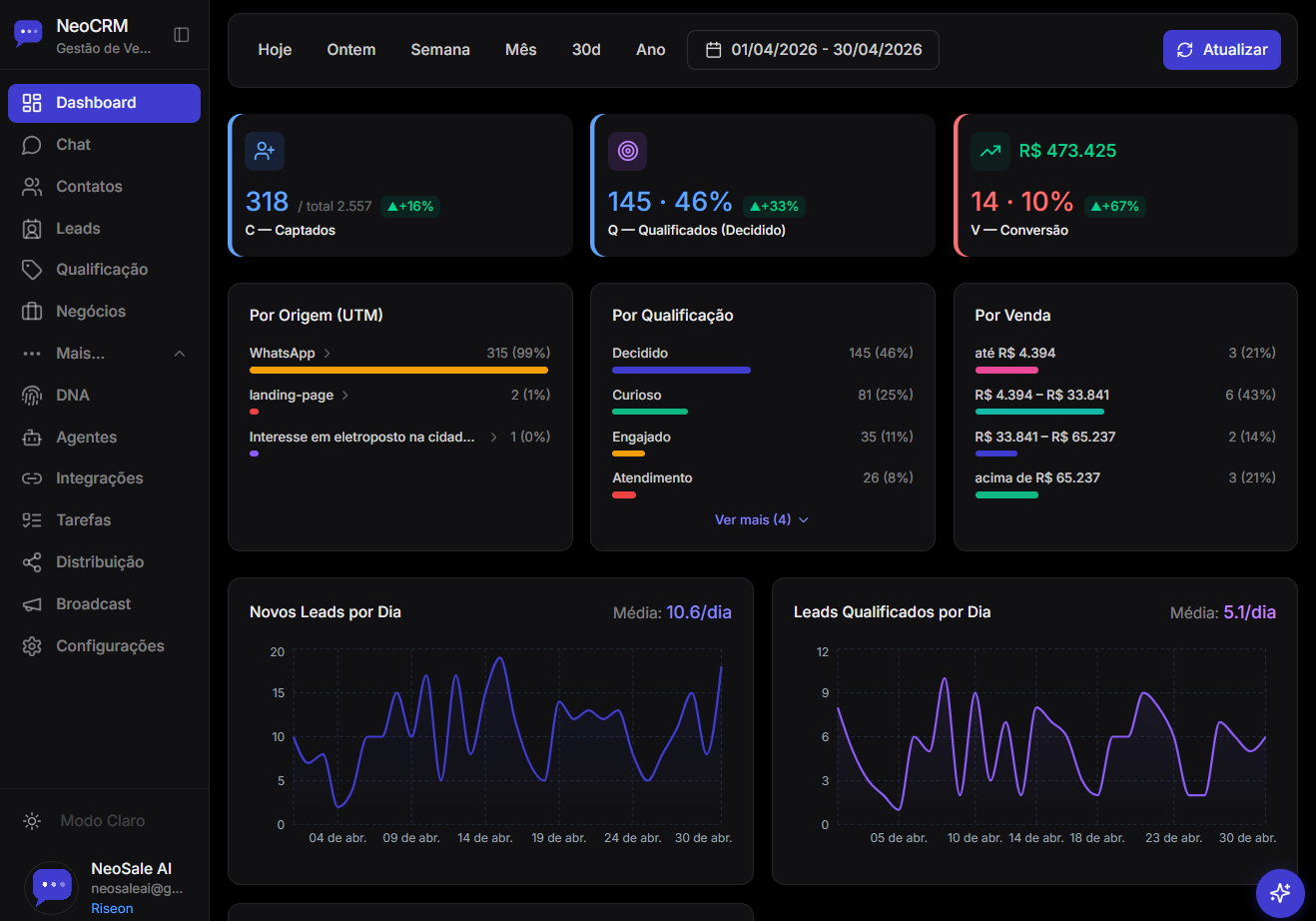This screenshot has width=1316, height=921.
Task: Select the 30d period tab
Action: 586,50
